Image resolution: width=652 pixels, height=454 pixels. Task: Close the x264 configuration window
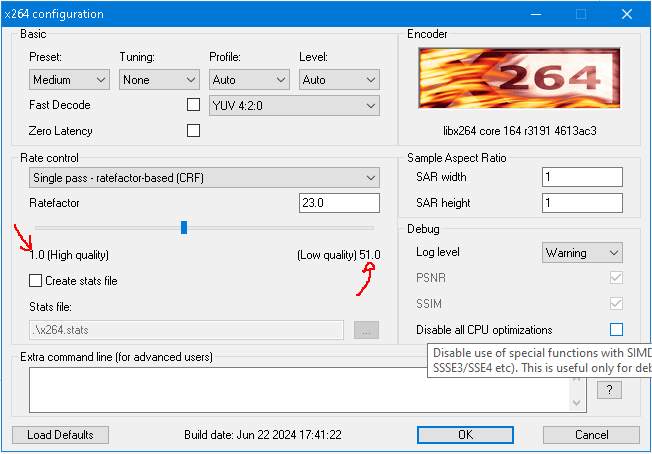(627, 14)
